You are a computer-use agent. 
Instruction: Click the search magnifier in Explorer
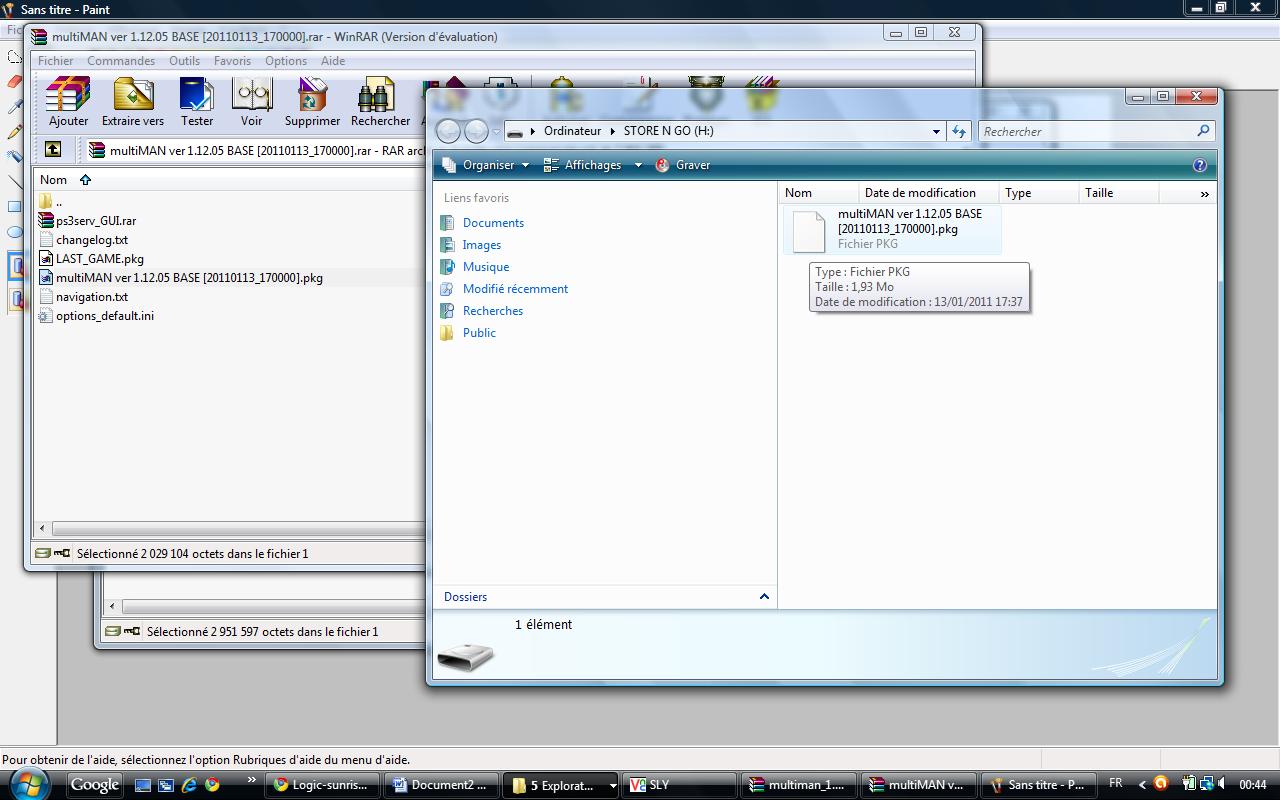tap(1203, 131)
